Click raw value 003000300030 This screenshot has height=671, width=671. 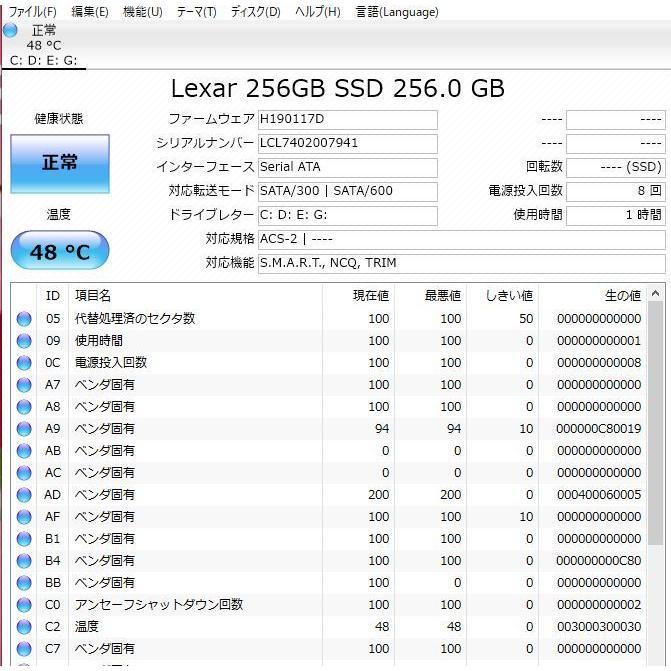[599, 627]
